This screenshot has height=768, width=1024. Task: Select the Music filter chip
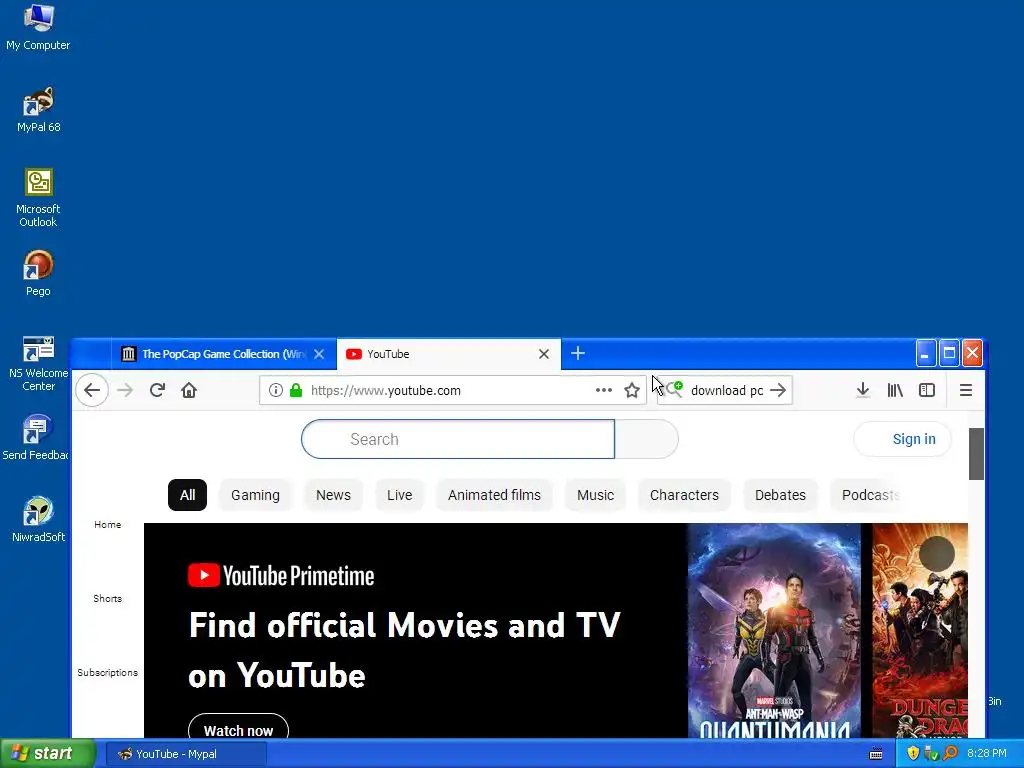[x=596, y=495]
